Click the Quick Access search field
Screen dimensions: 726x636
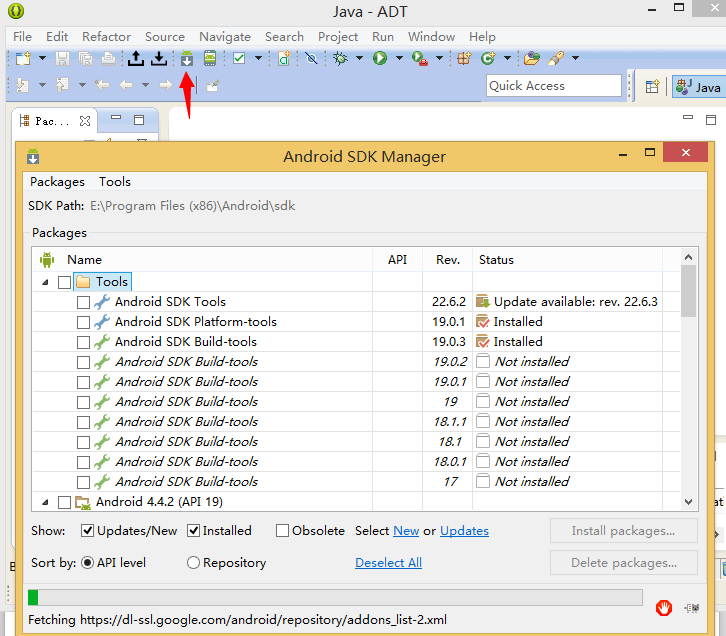[x=554, y=86]
